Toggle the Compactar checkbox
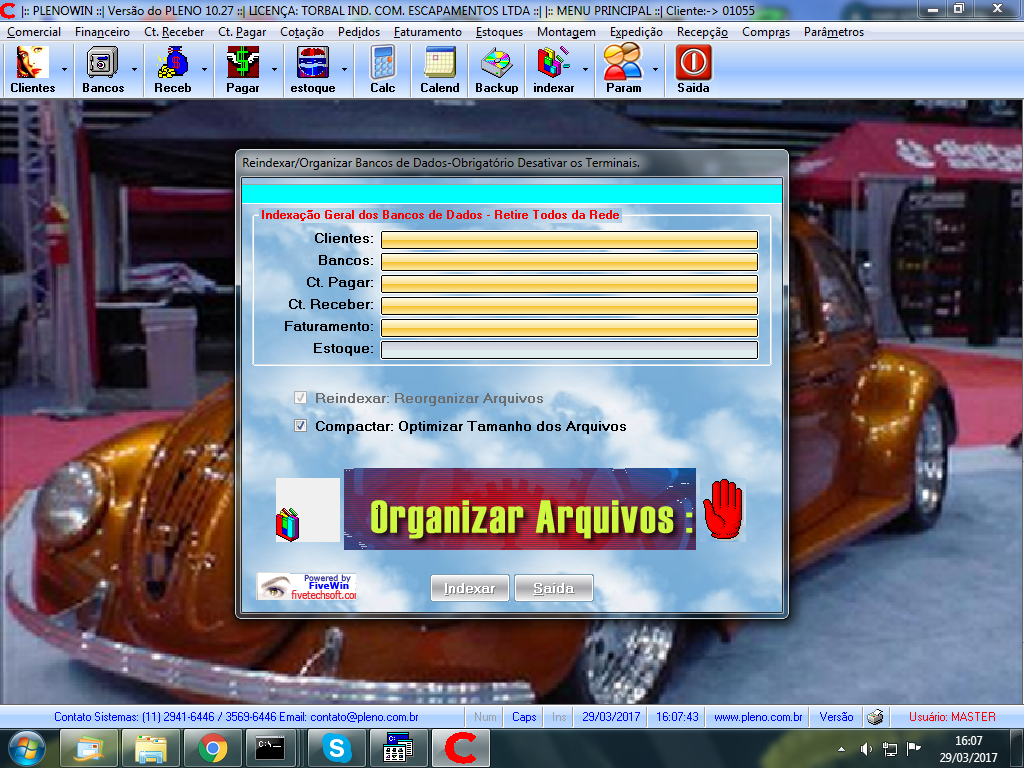The image size is (1024, 768). click(x=301, y=426)
